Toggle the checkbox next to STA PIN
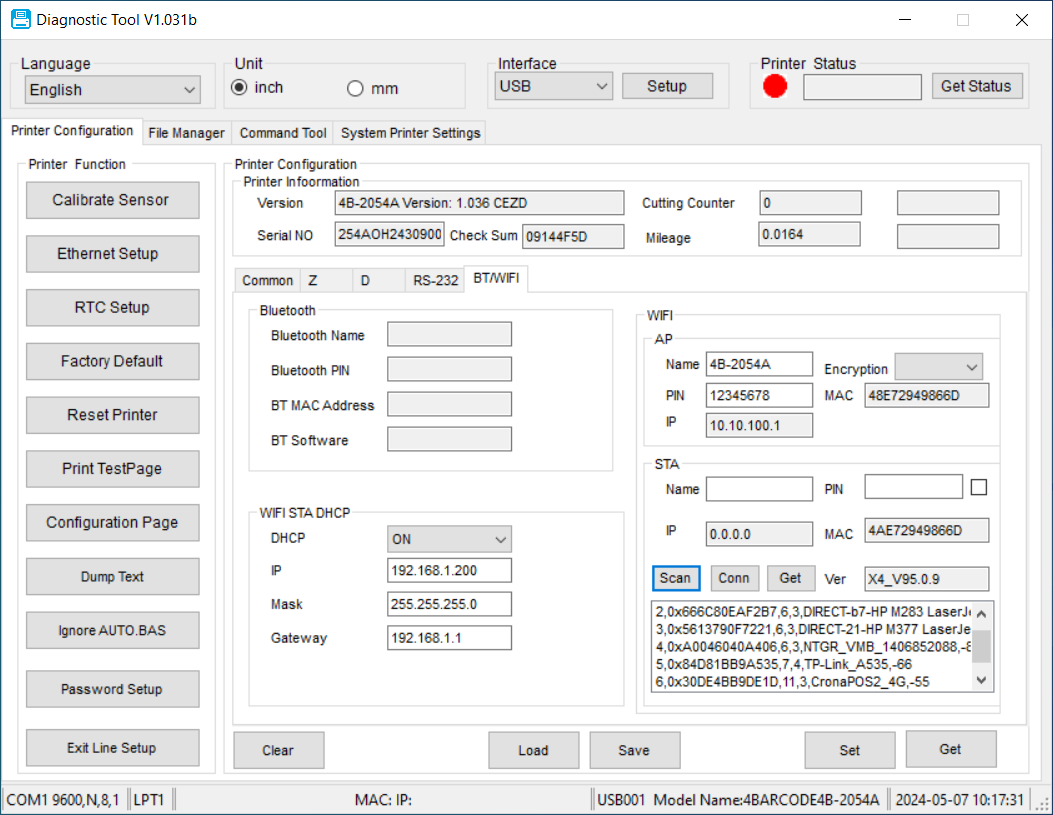Image resolution: width=1053 pixels, height=815 pixels. [979, 487]
